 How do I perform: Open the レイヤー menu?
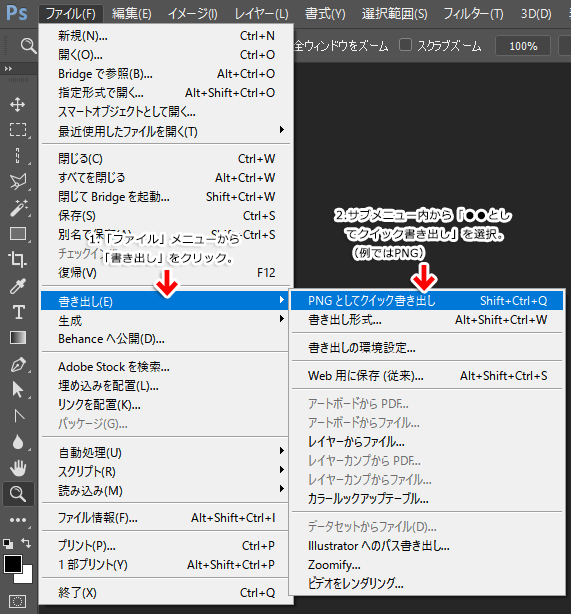[x=261, y=14]
